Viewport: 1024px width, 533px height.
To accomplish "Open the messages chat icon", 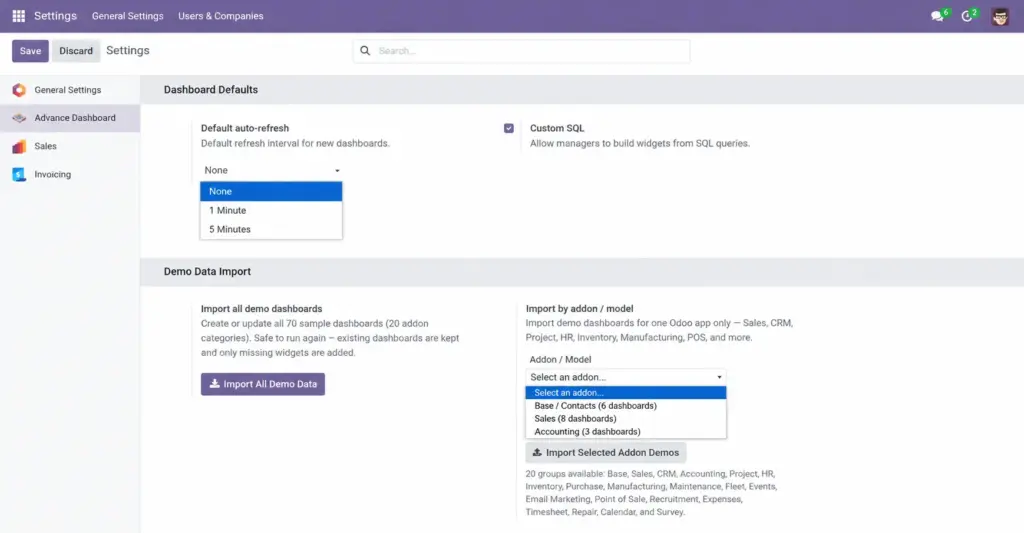I will tap(937, 16).
